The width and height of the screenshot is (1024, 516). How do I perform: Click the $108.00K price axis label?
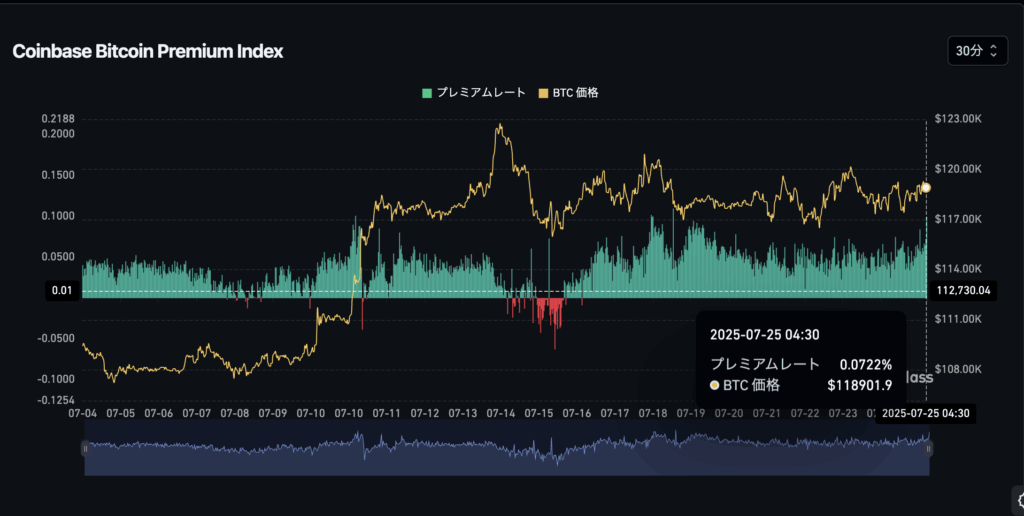tap(958, 370)
